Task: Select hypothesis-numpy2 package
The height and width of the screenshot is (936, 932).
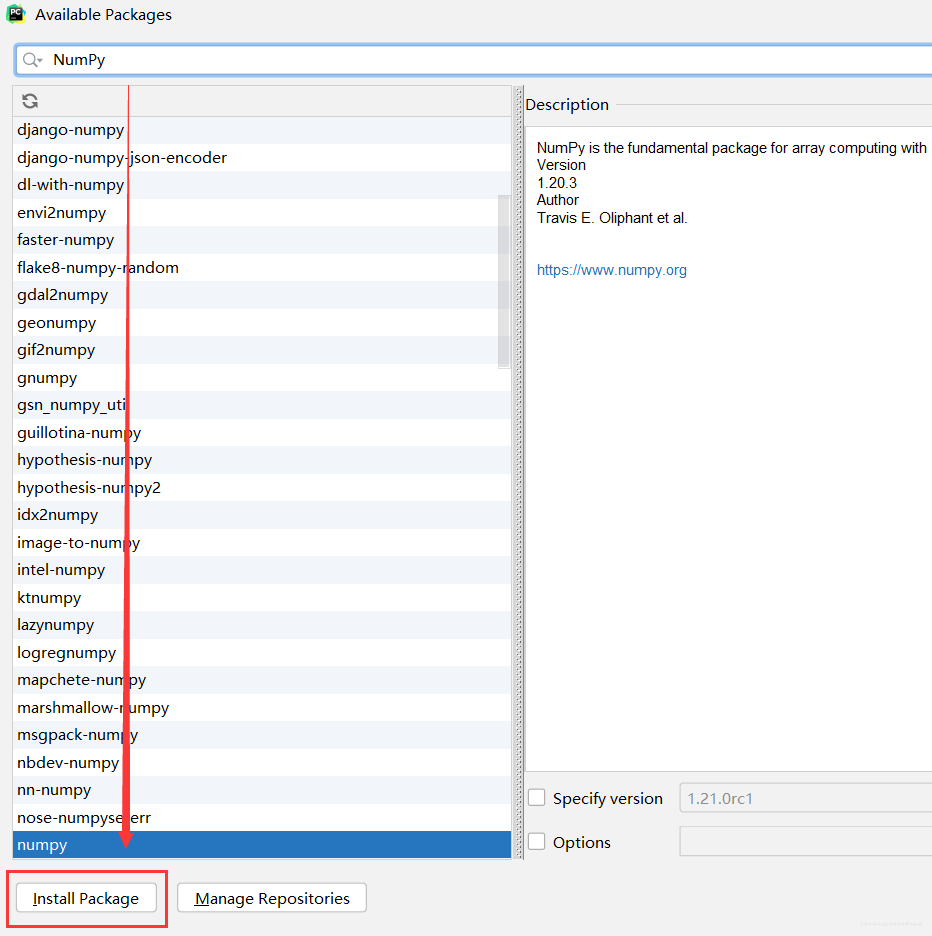Action: (x=262, y=487)
